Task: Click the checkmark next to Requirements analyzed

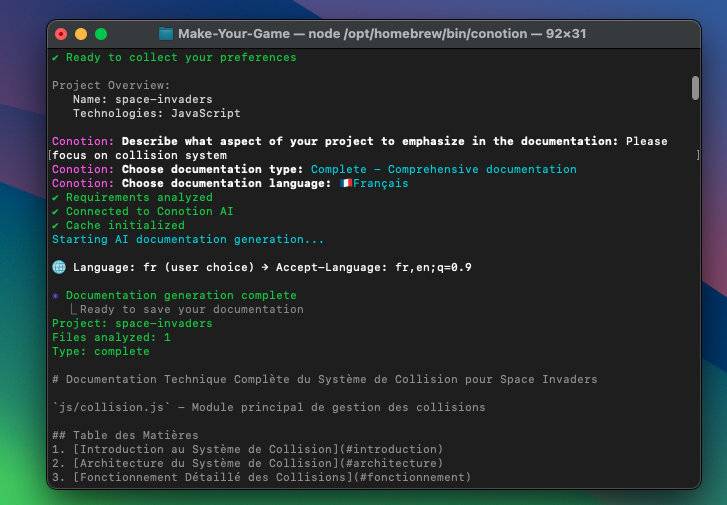Action: pyautogui.click(x=56, y=198)
